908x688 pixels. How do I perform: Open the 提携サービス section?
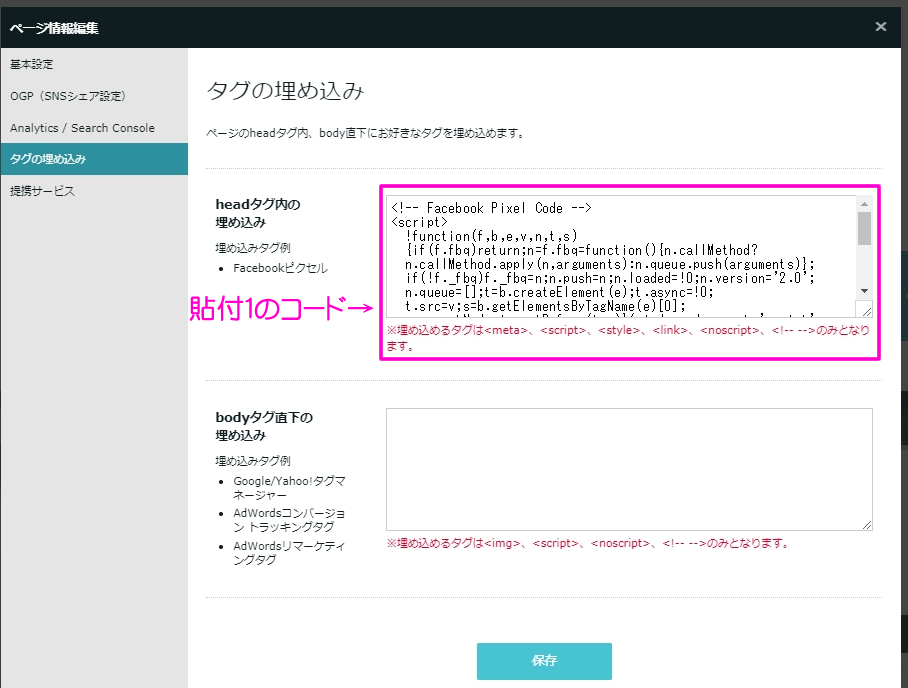[42, 191]
